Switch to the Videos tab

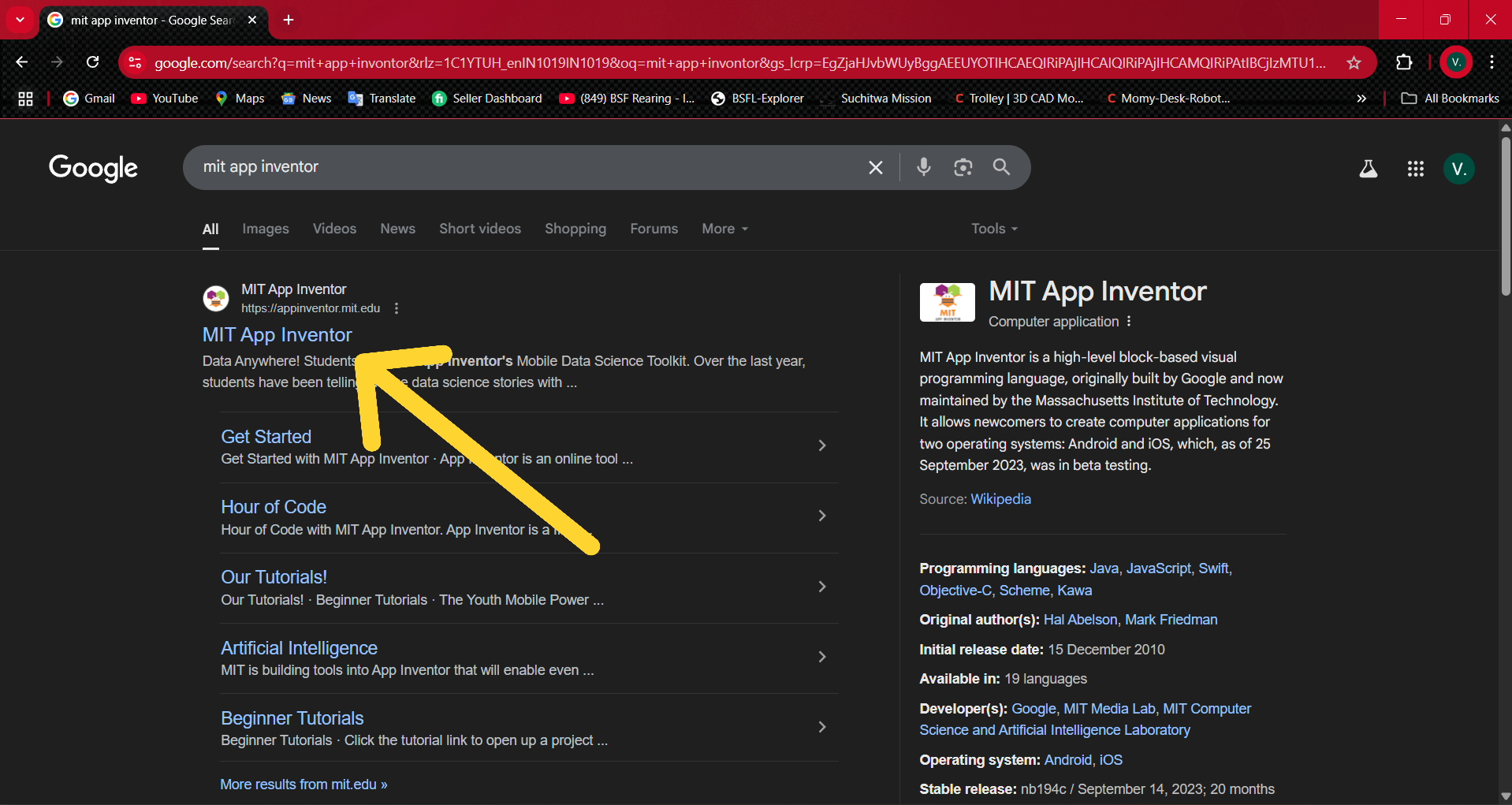334,229
